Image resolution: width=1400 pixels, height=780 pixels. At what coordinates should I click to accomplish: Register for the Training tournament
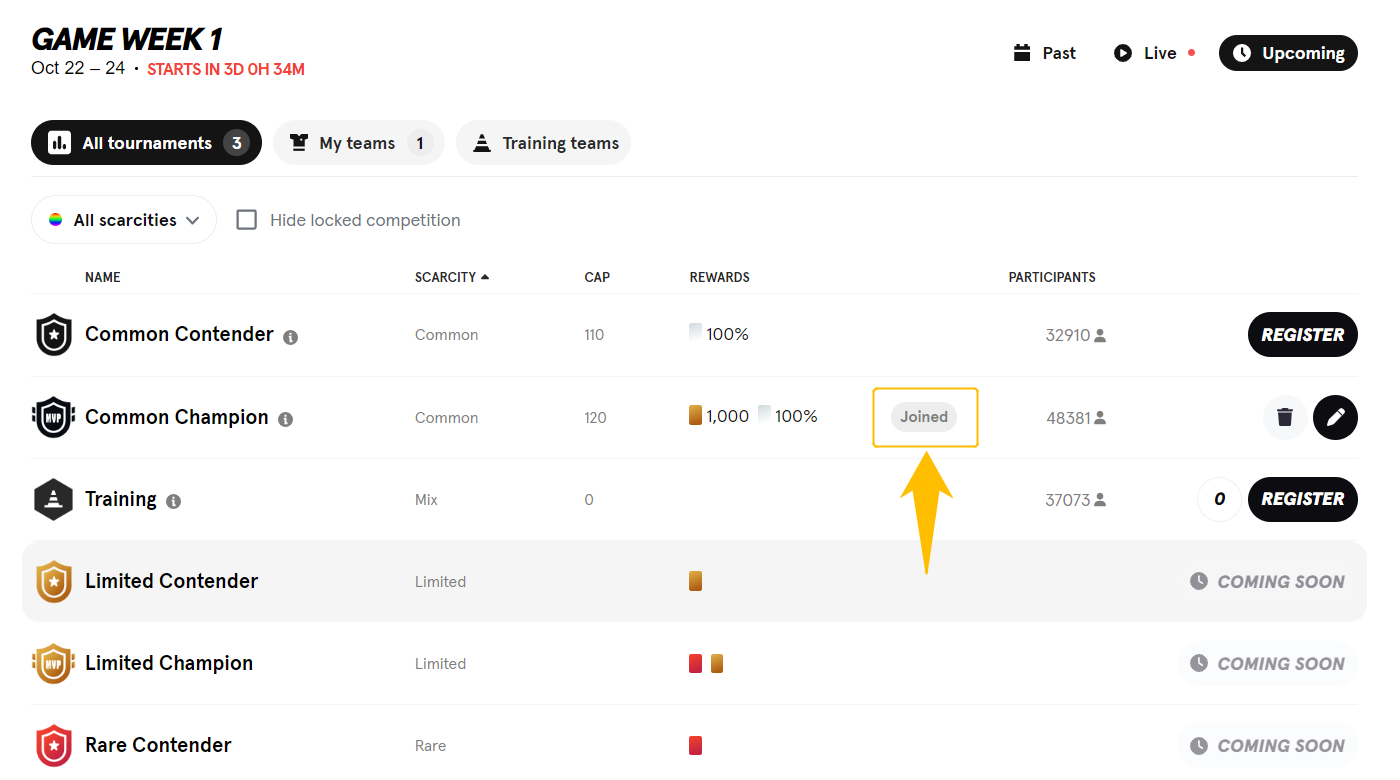click(1303, 499)
